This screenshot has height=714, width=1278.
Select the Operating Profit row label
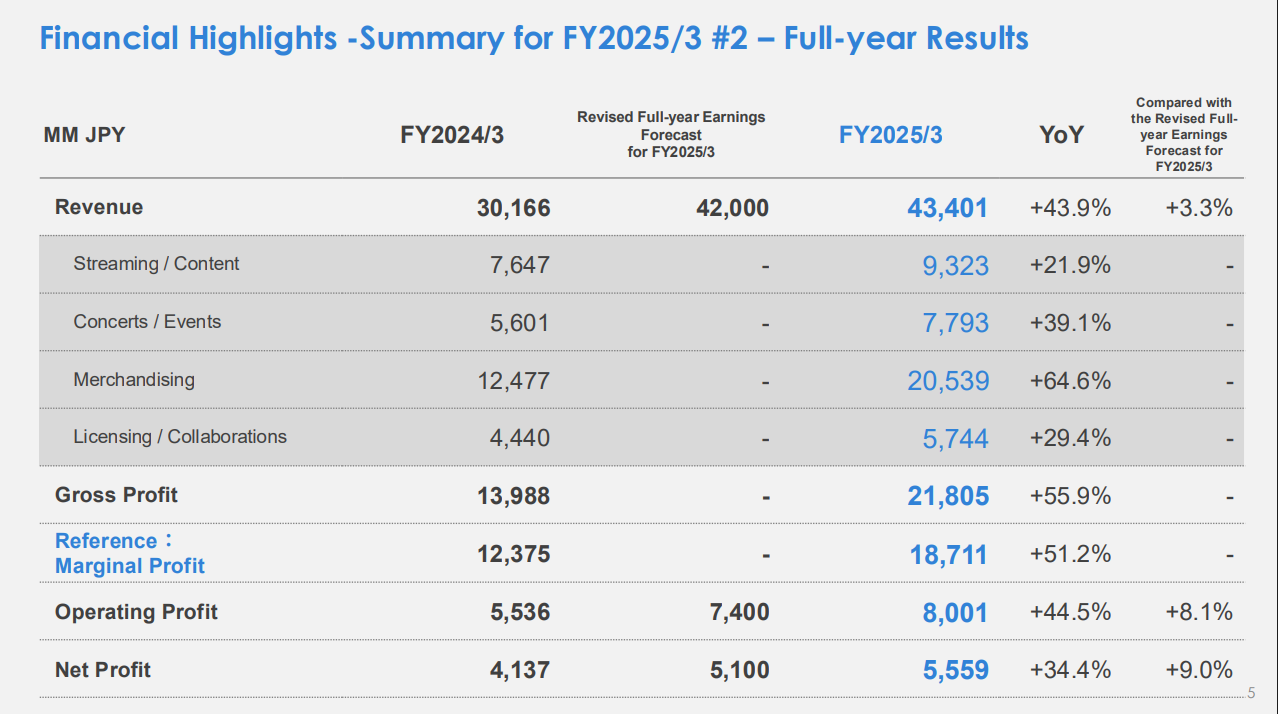(136, 612)
